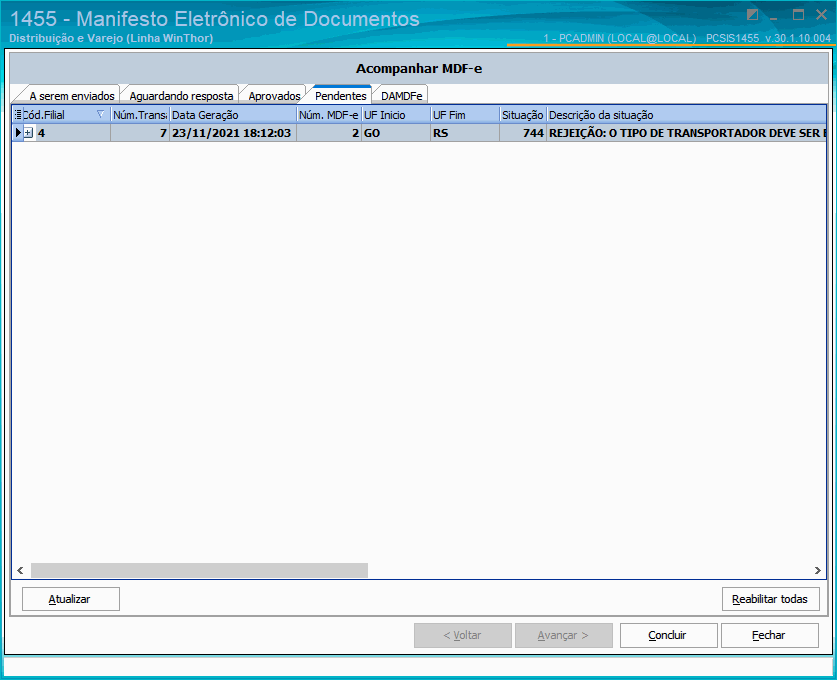Click Fechar button
The height and width of the screenshot is (680, 837).
[x=769, y=635]
